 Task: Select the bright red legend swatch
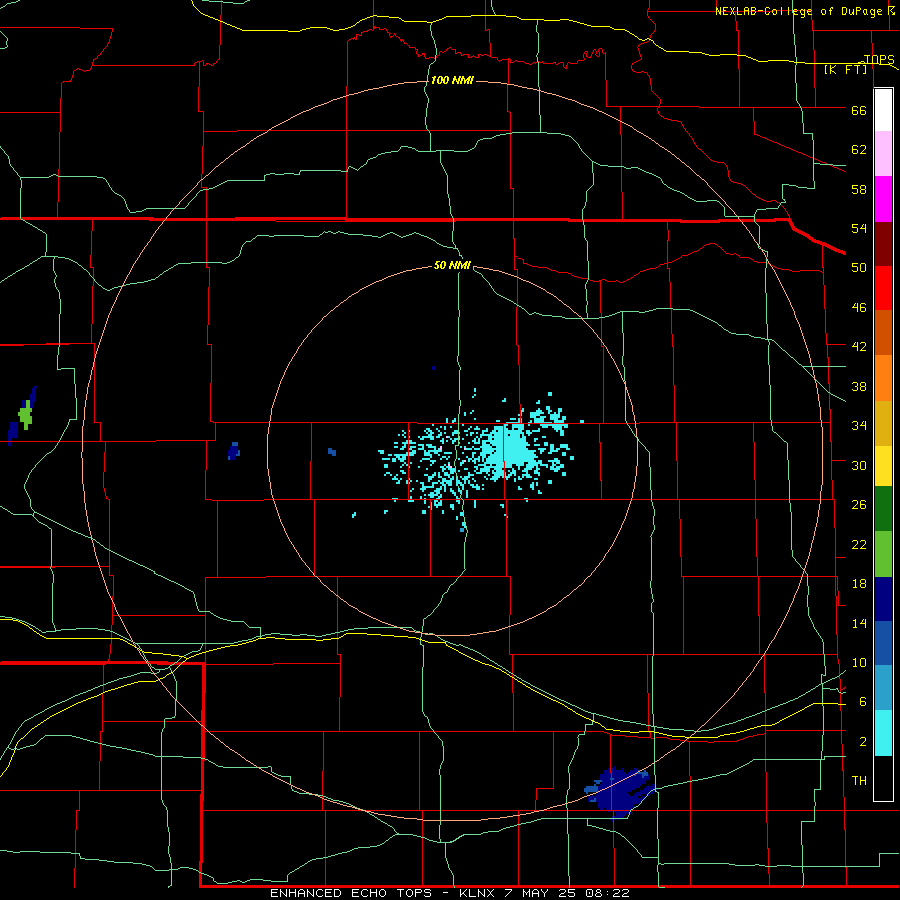(x=883, y=288)
